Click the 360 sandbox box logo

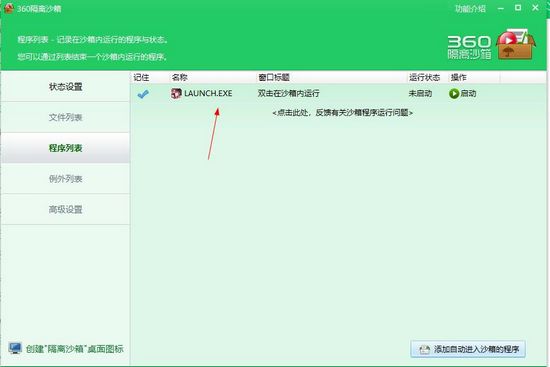pyautogui.click(x=515, y=46)
